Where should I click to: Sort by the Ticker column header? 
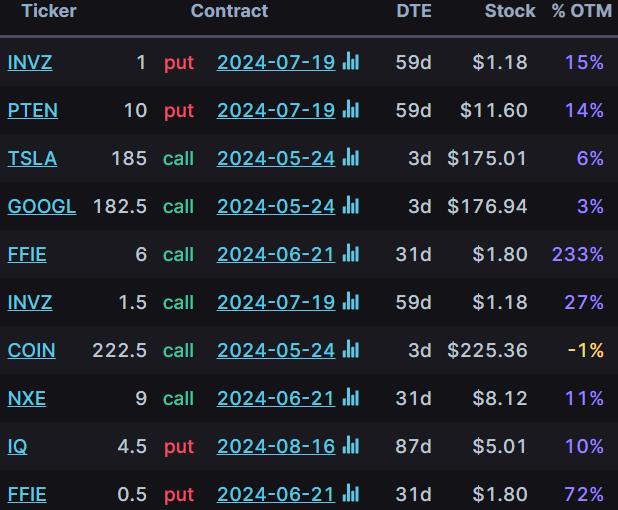(x=49, y=11)
